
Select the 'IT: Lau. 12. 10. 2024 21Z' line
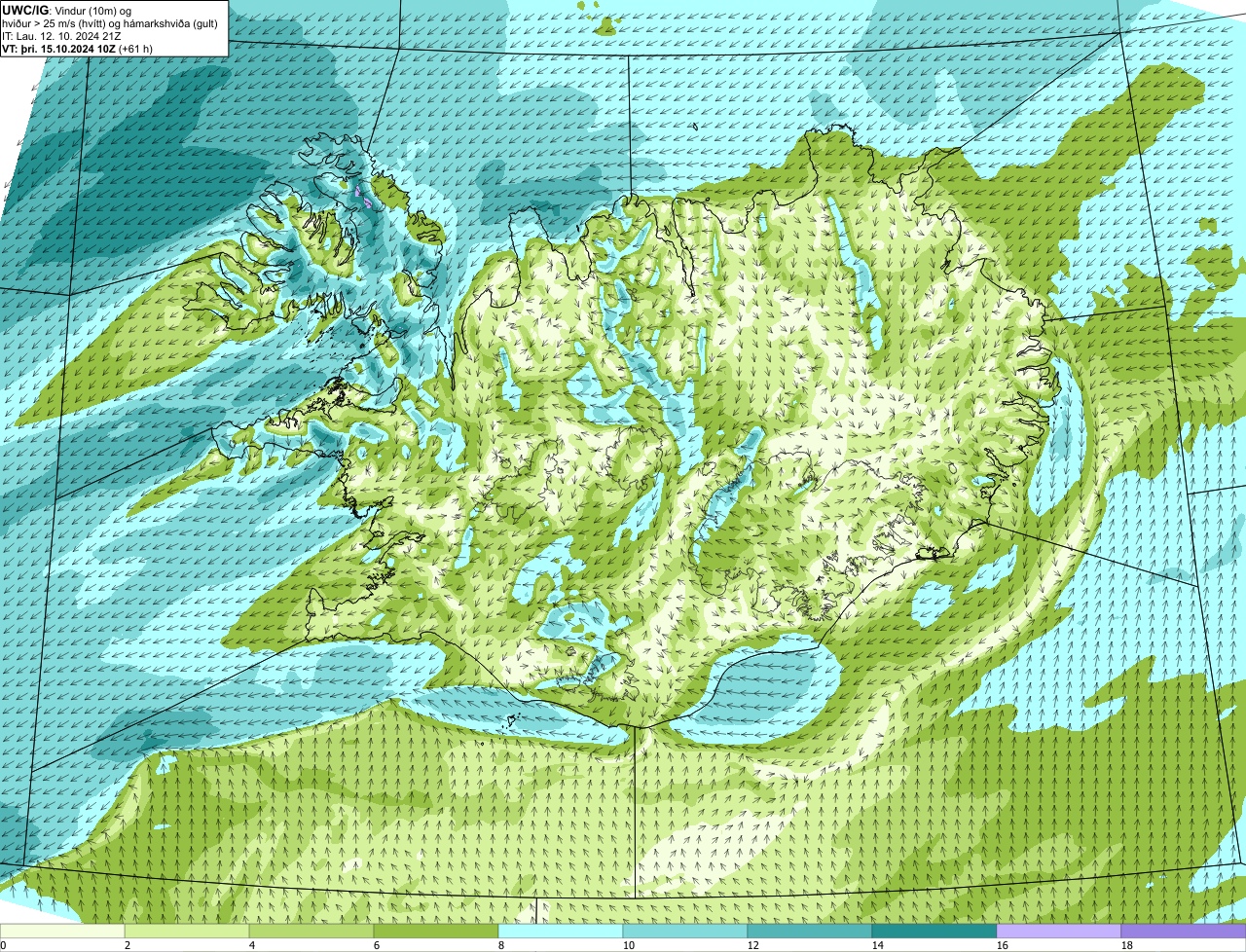(x=62, y=35)
